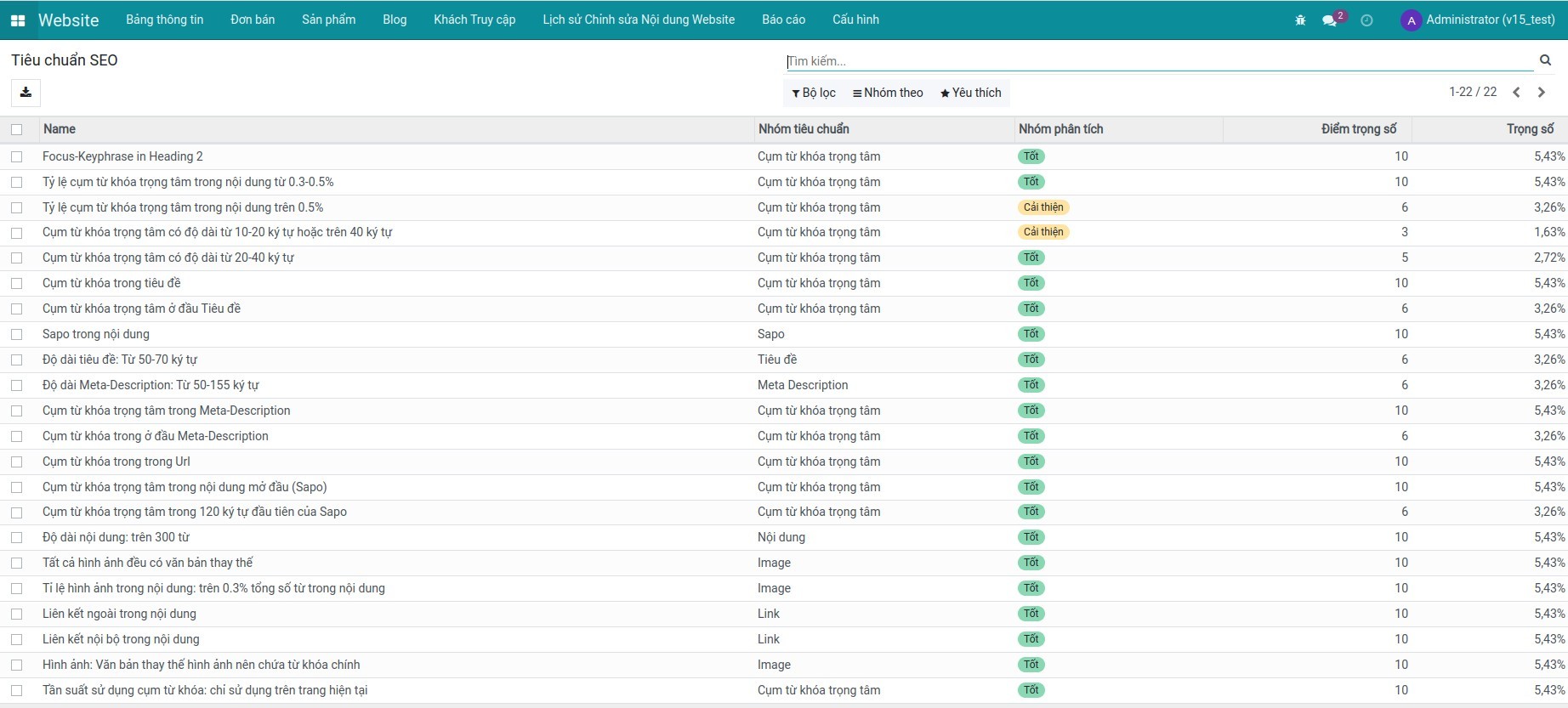Open the Yêu thích favorites dropdown
The width and height of the screenshot is (1568, 708).
(x=970, y=93)
